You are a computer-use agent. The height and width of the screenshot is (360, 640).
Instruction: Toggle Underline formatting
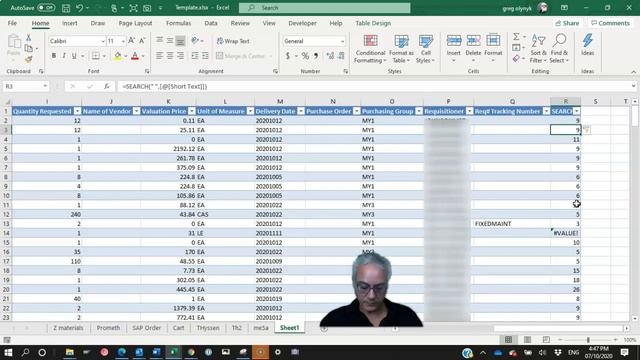[x=74, y=56]
